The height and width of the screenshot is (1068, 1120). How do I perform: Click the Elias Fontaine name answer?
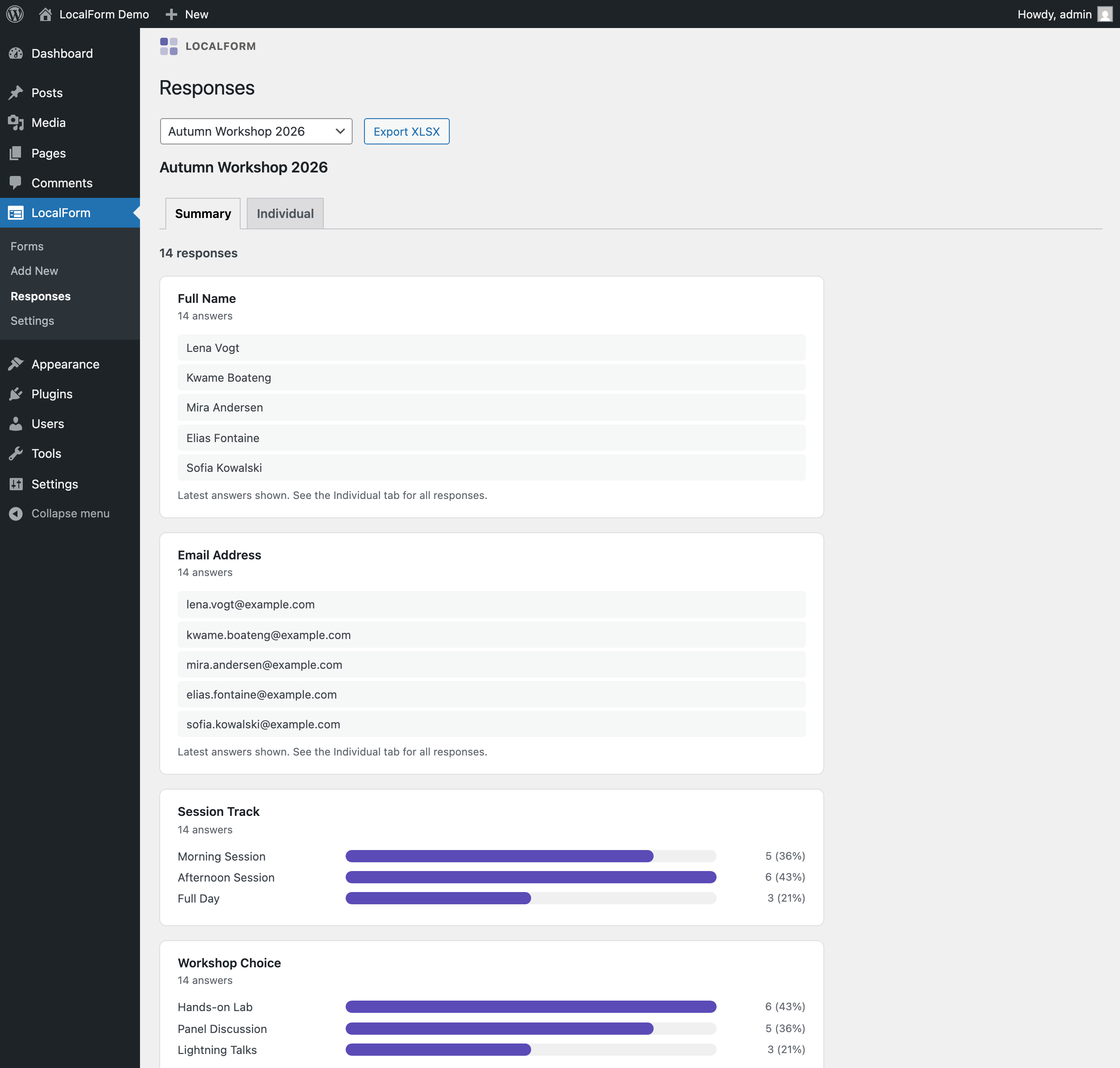click(491, 438)
